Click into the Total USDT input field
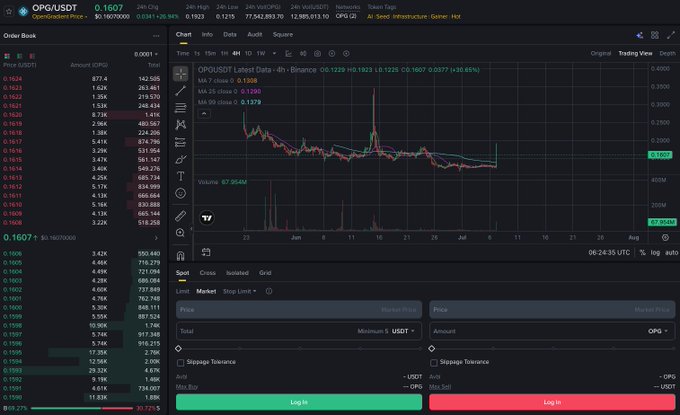The width and height of the screenshot is (680, 415). [x=299, y=331]
